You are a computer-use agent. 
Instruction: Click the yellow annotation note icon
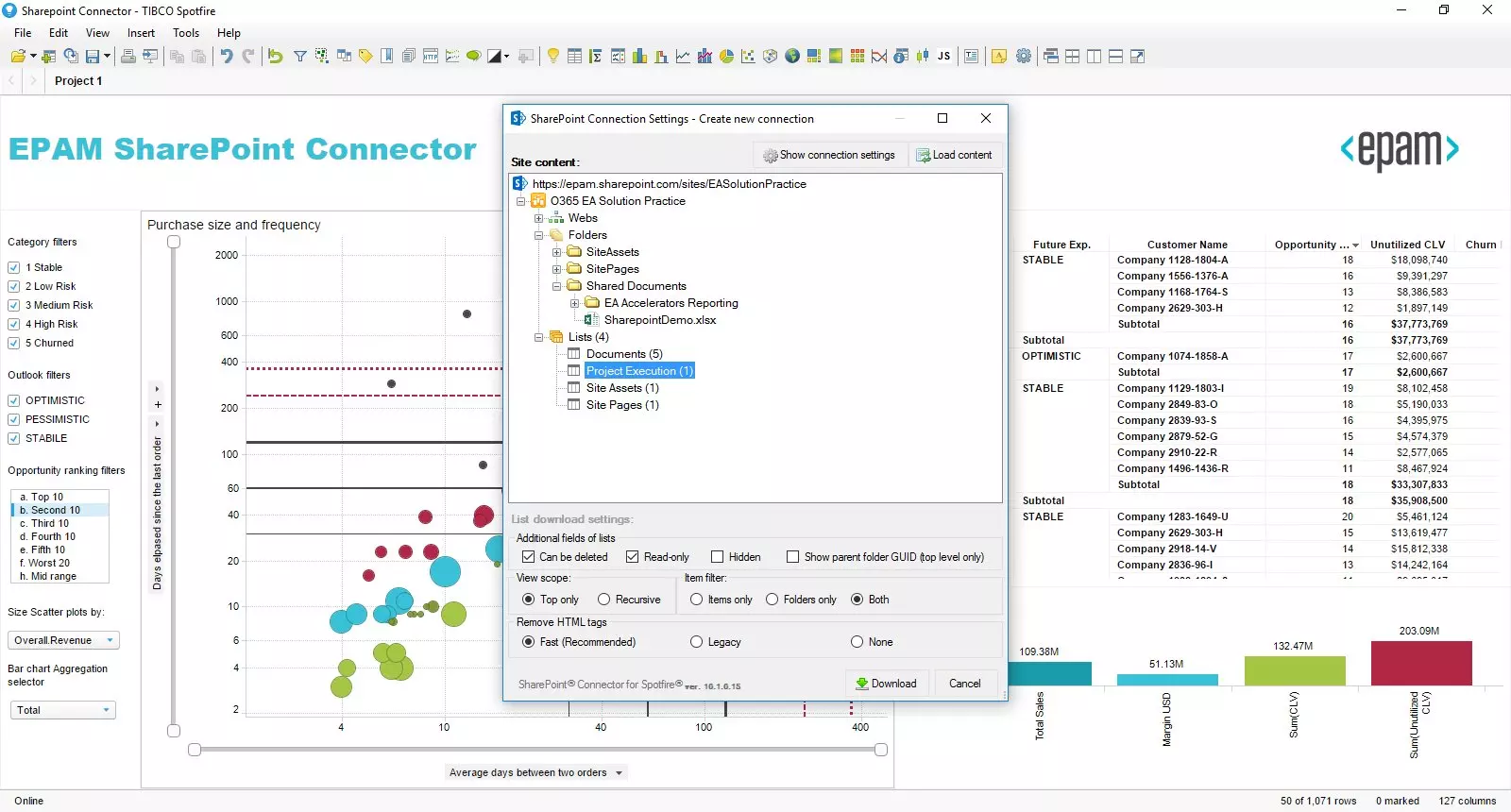(998, 56)
